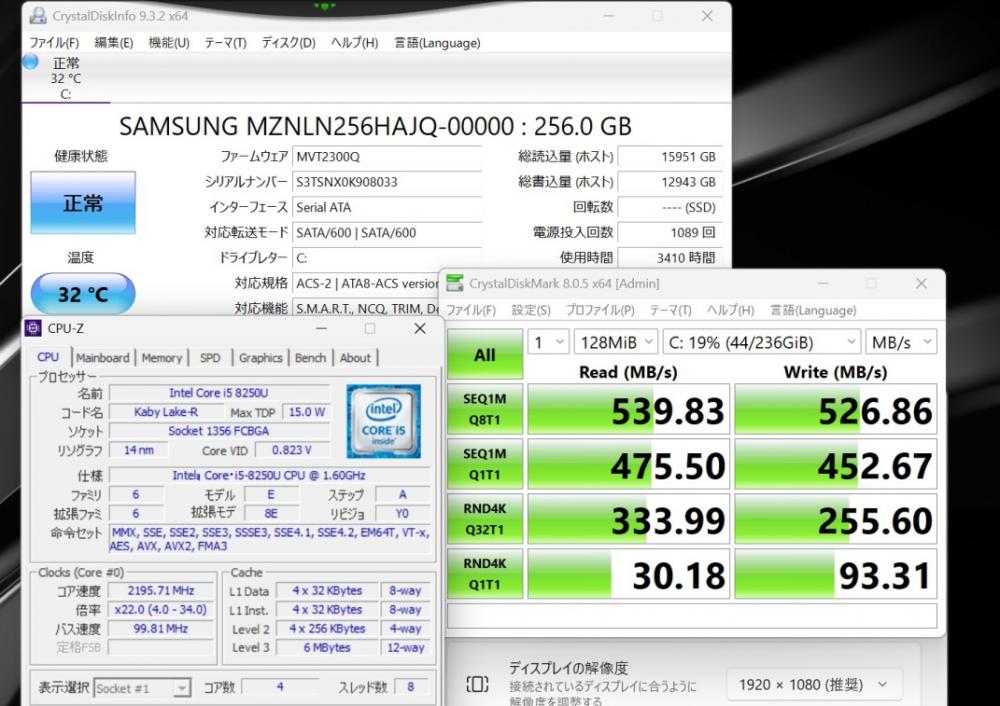Click the power-on hours value 3410 時間
Screen dimensions: 1000x706
(x=670, y=258)
